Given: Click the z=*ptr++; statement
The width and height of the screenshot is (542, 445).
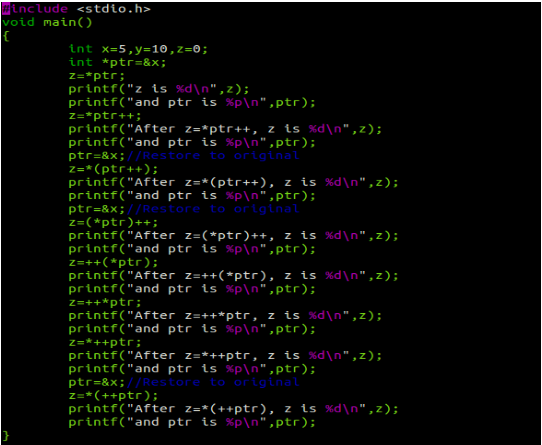Looking at the screenshot, I should (105, 116).
